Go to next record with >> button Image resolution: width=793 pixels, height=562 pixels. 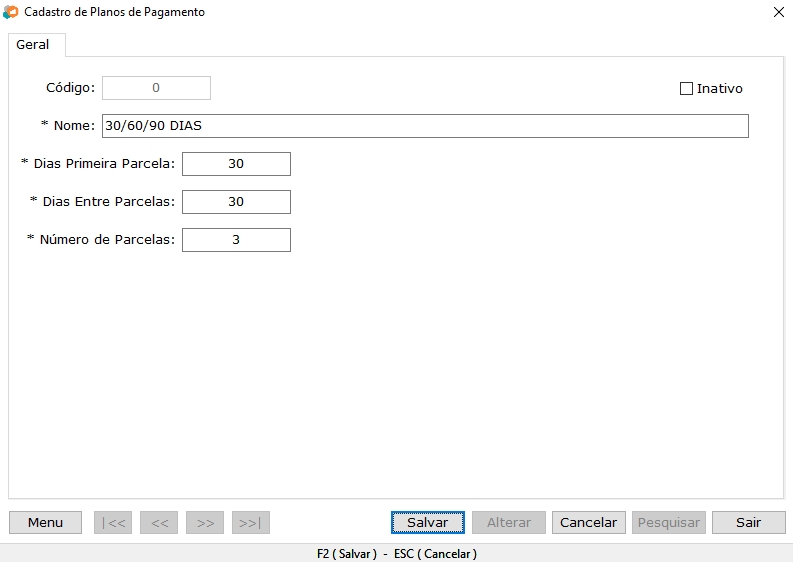point(205,523)
